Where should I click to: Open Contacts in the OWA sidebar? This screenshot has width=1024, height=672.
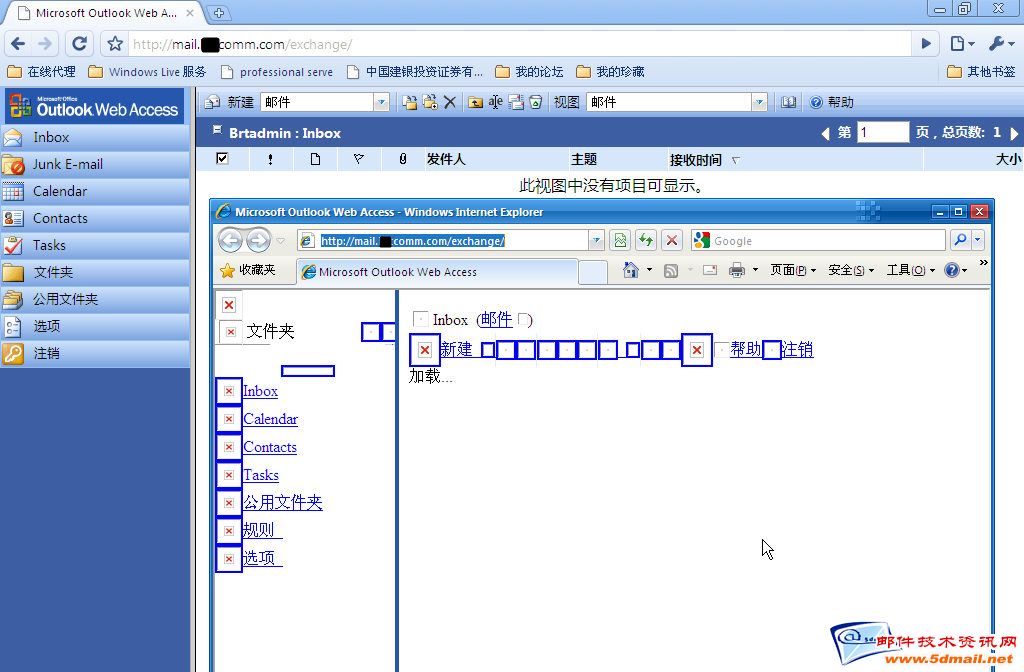coord(95,218)
